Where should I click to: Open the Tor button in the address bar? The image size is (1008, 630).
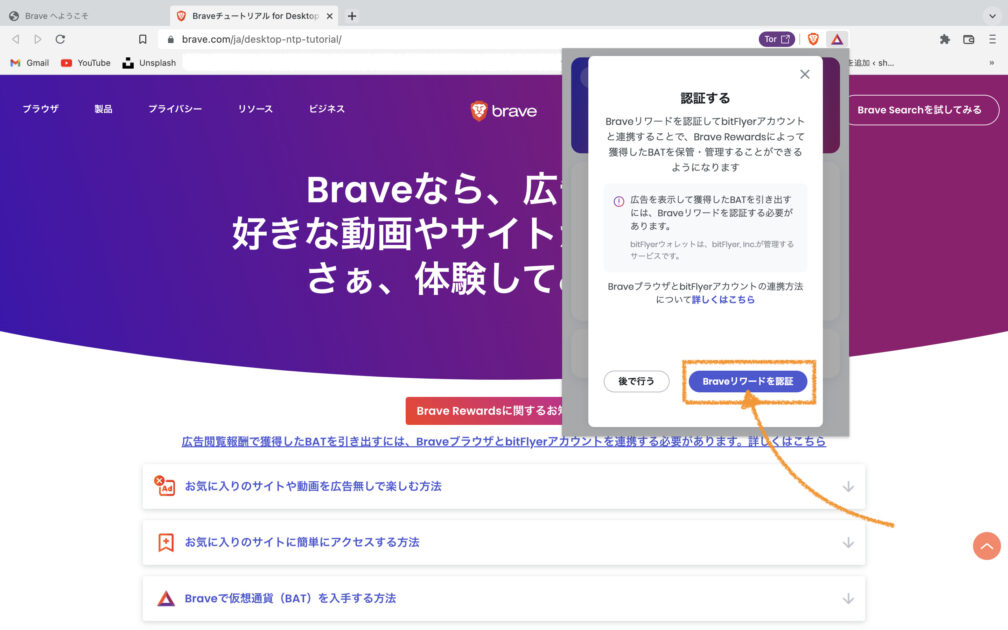[x=776, y=39]
